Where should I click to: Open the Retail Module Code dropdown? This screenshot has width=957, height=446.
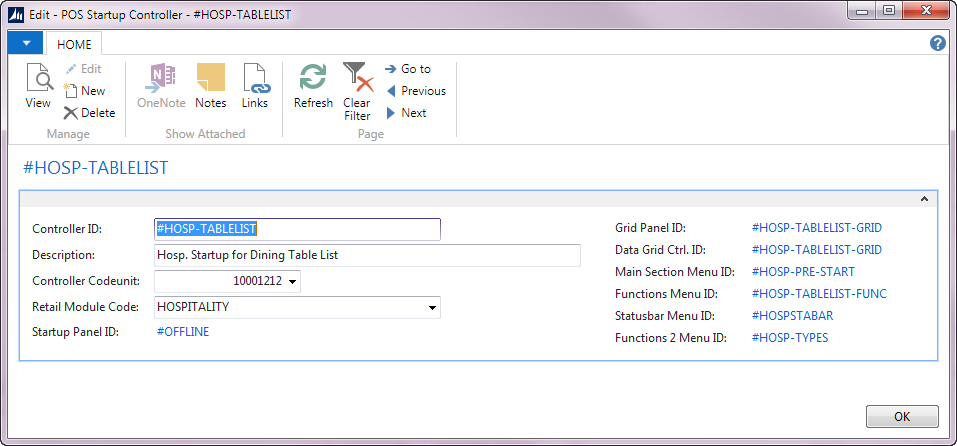pos(432,308)
